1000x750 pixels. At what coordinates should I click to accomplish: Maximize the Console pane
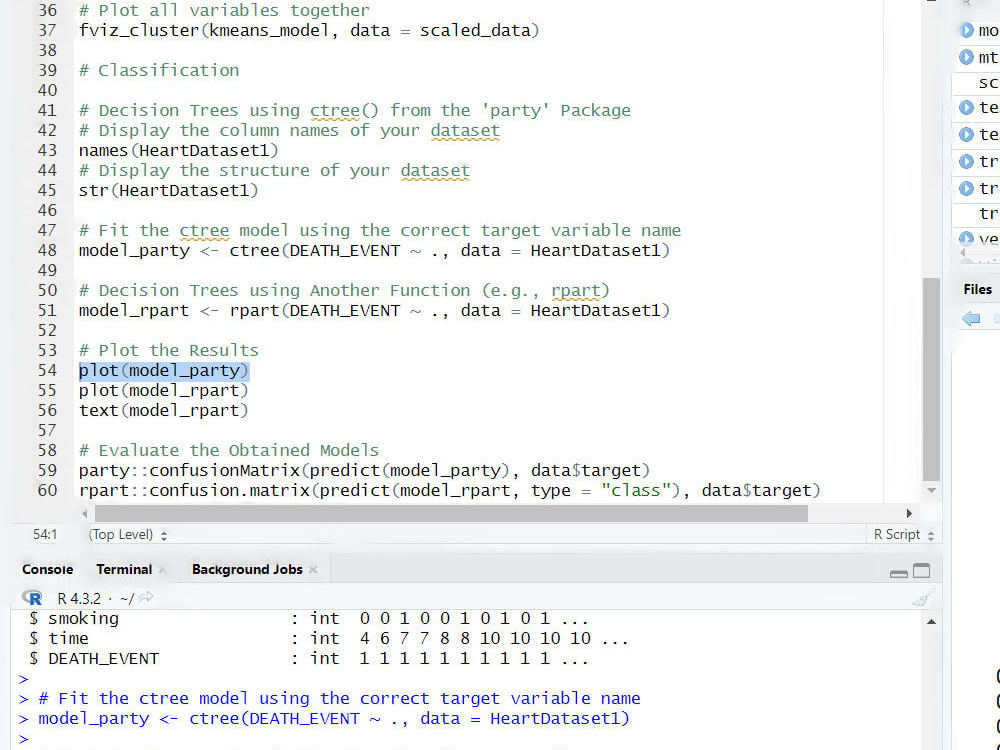(x=922, y=571)
